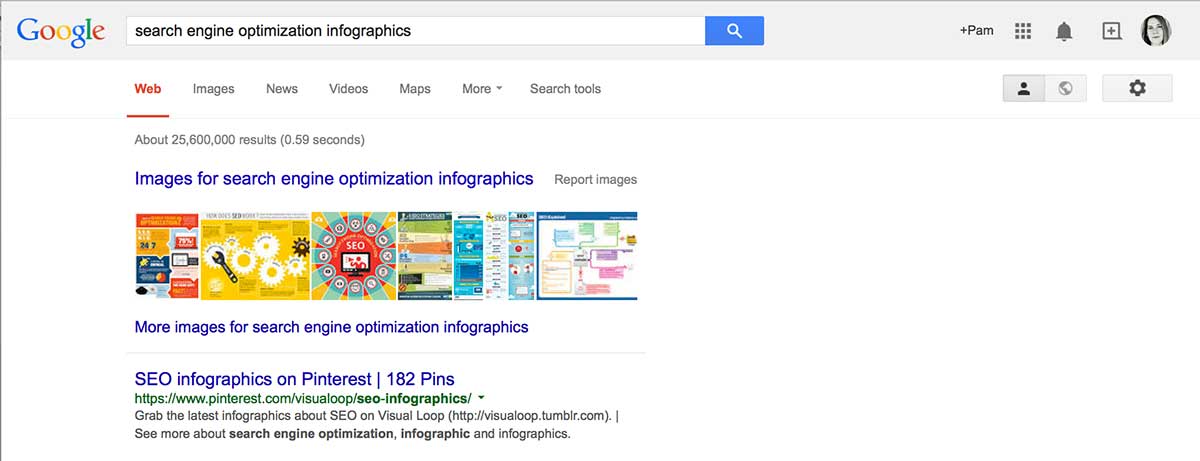Open the notifications bell
This screenshot has height=461, width=1200.
pos(1064,31)
